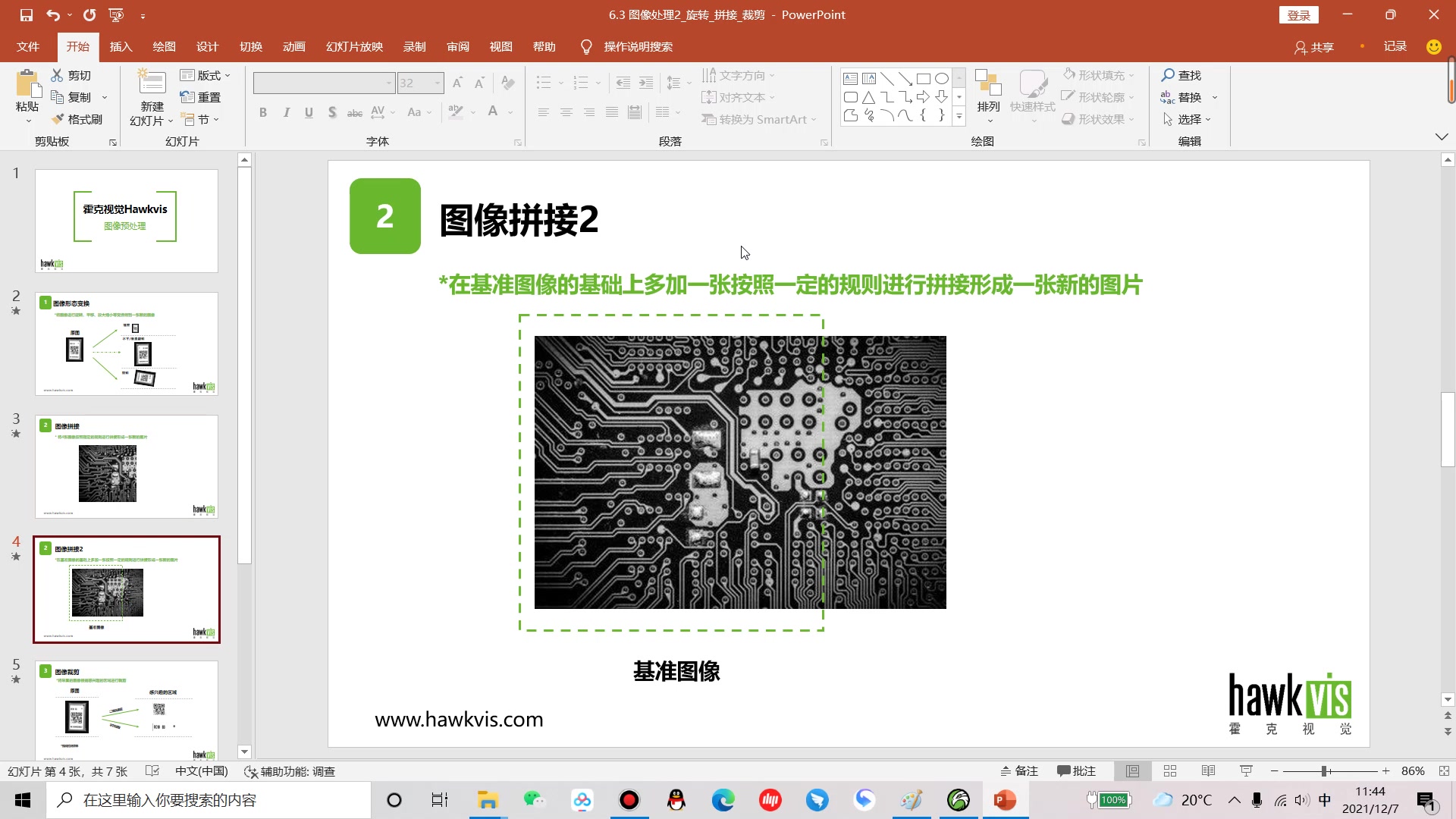The width and height of the screenshot is (1456, 819).
Task: Fit slide to current window icon
Action: click(1444, 770)
